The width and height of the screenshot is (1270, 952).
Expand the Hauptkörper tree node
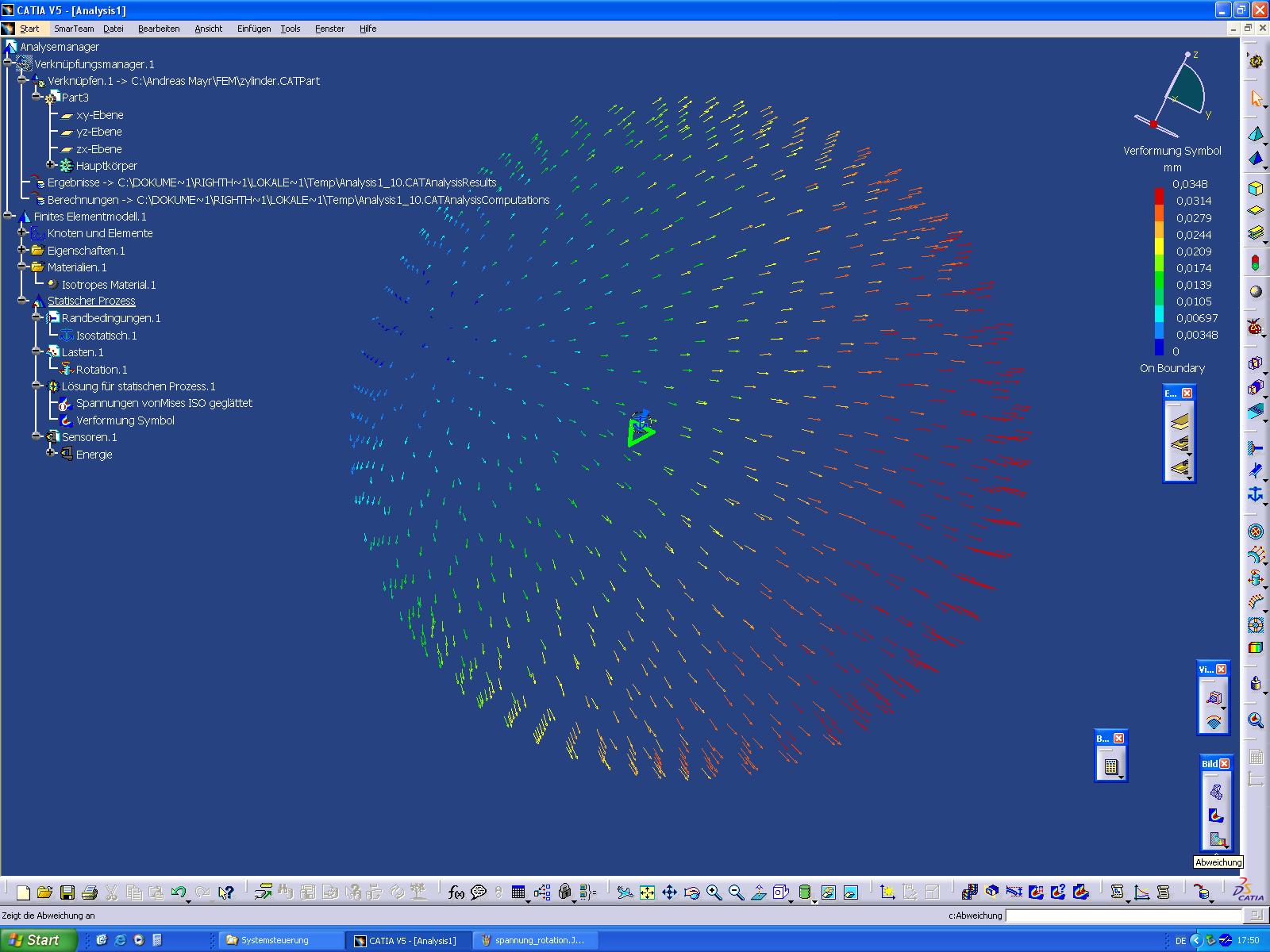(50, 165)
